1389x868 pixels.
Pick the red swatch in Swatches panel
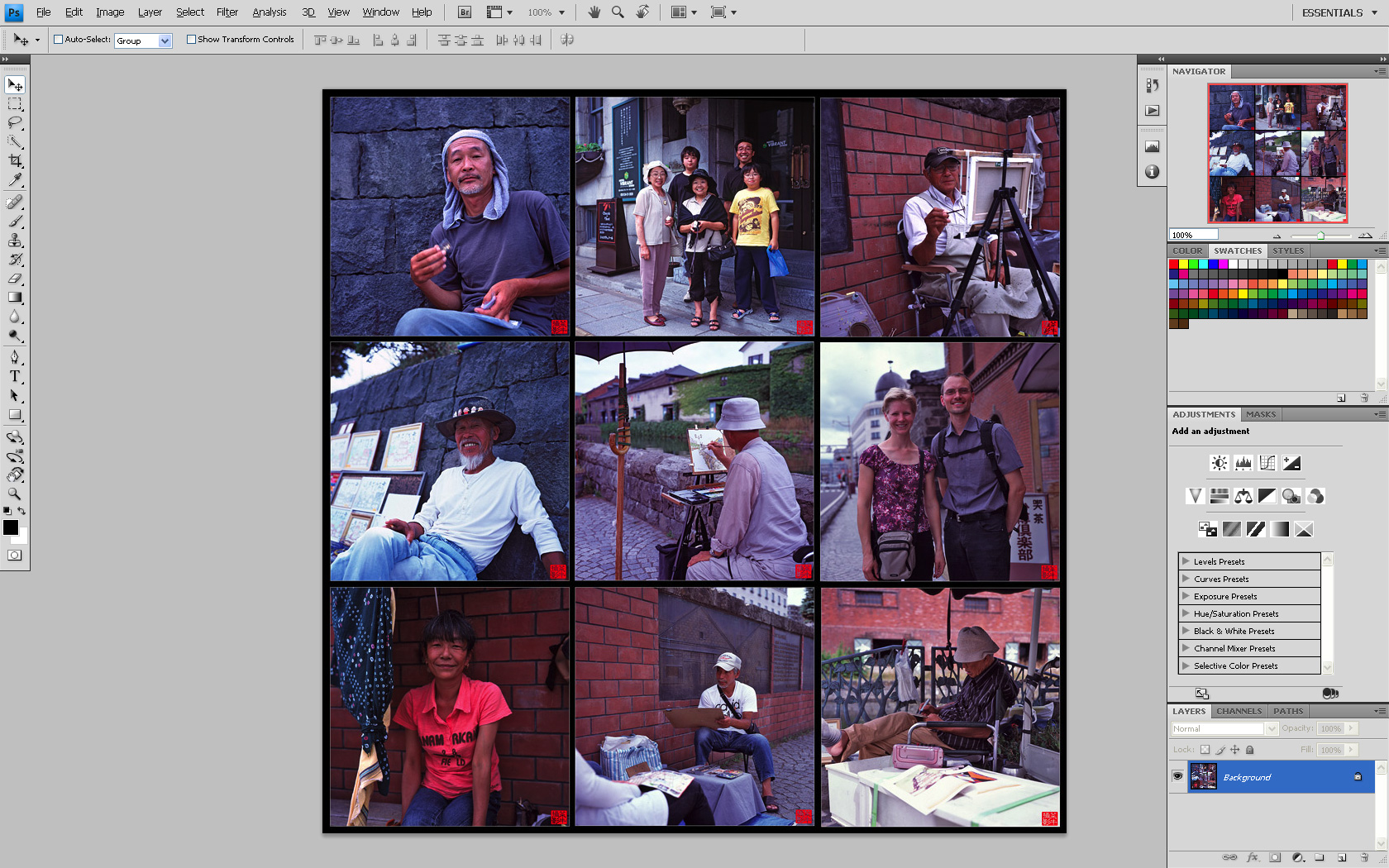coord(1173,264)
